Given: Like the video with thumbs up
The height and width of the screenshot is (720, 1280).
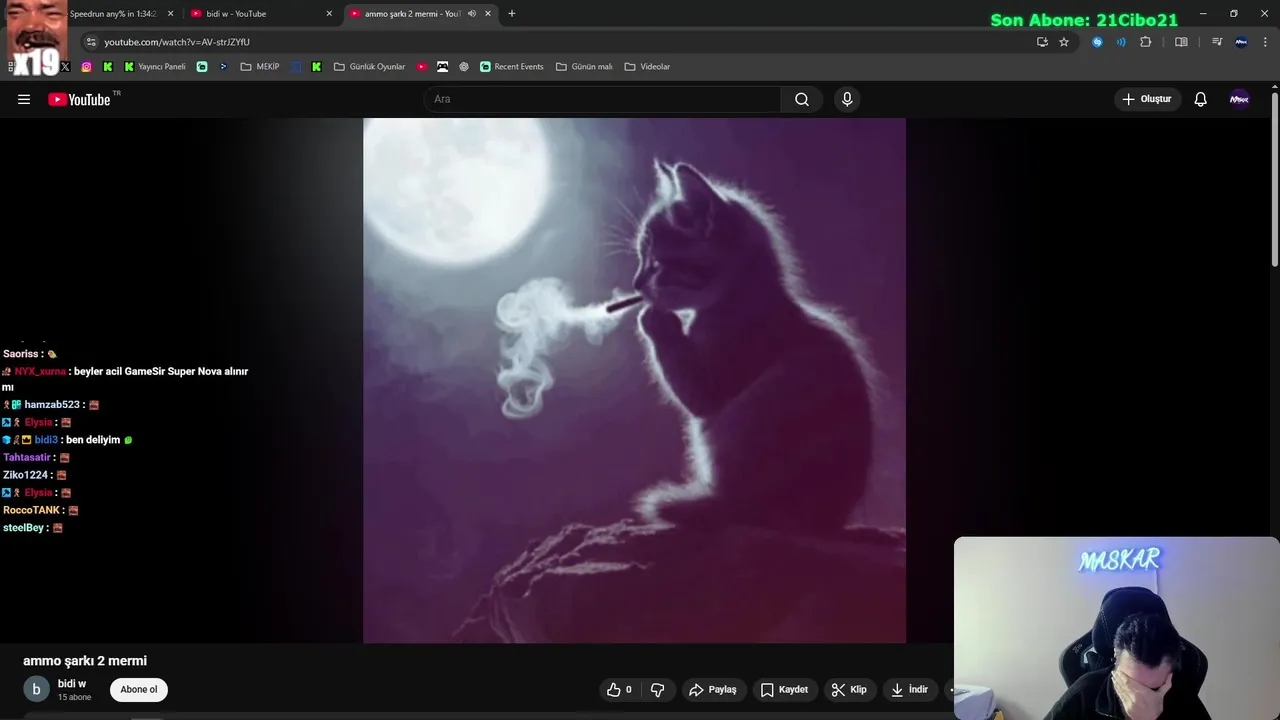Looking at the screenshot, I should point(619,690).
